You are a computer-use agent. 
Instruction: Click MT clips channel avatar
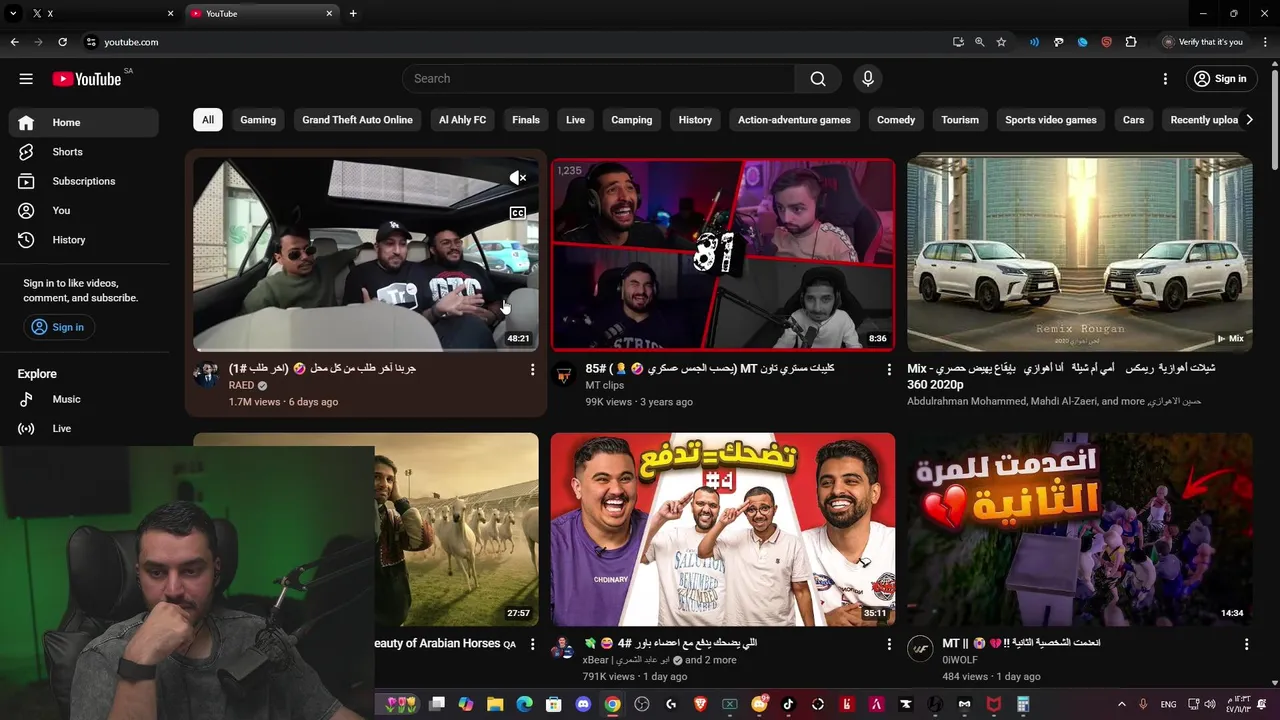click(564, 375)
